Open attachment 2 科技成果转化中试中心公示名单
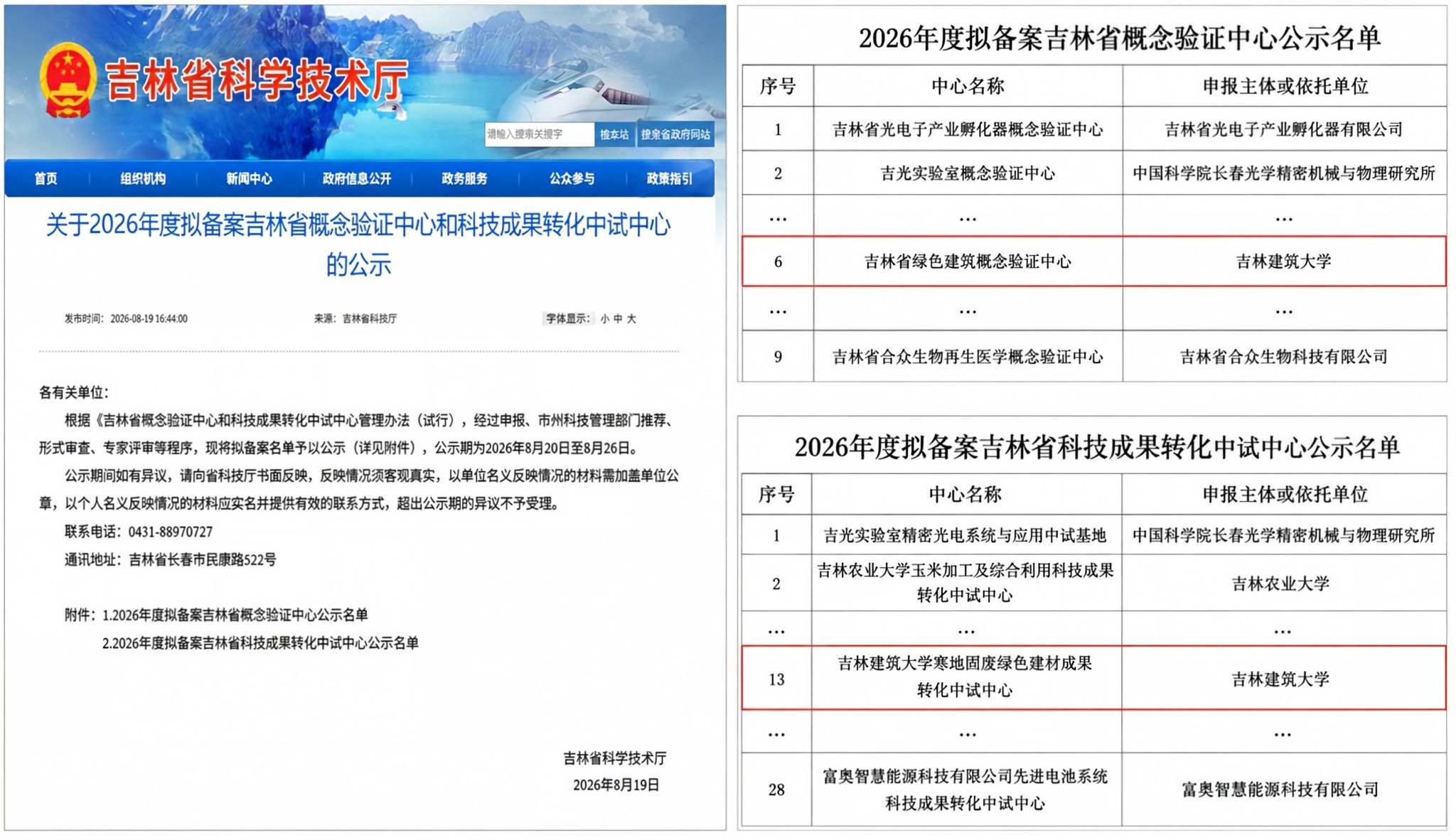 pos(260,643)
